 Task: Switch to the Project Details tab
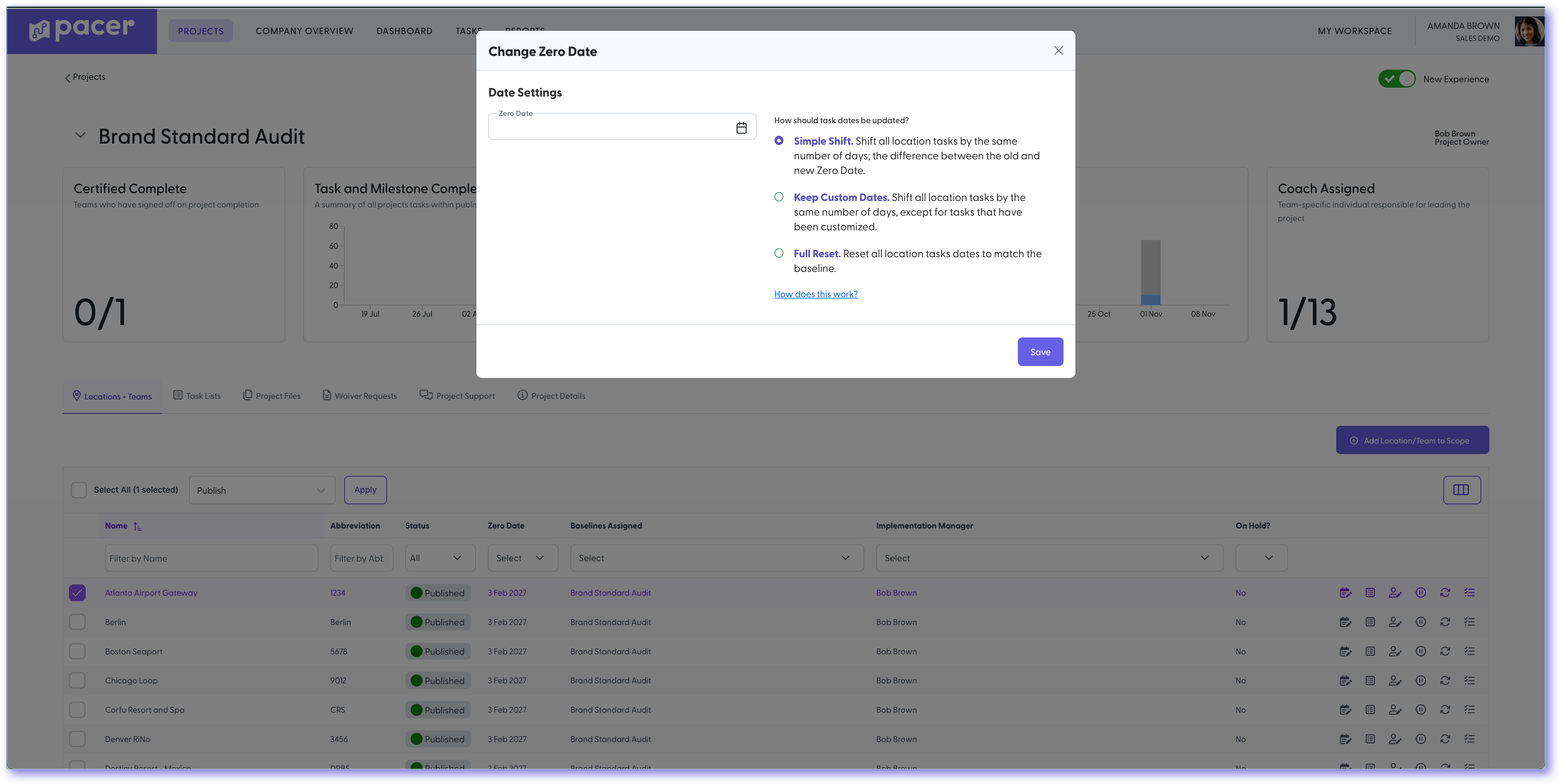click(x=551, y=396)
